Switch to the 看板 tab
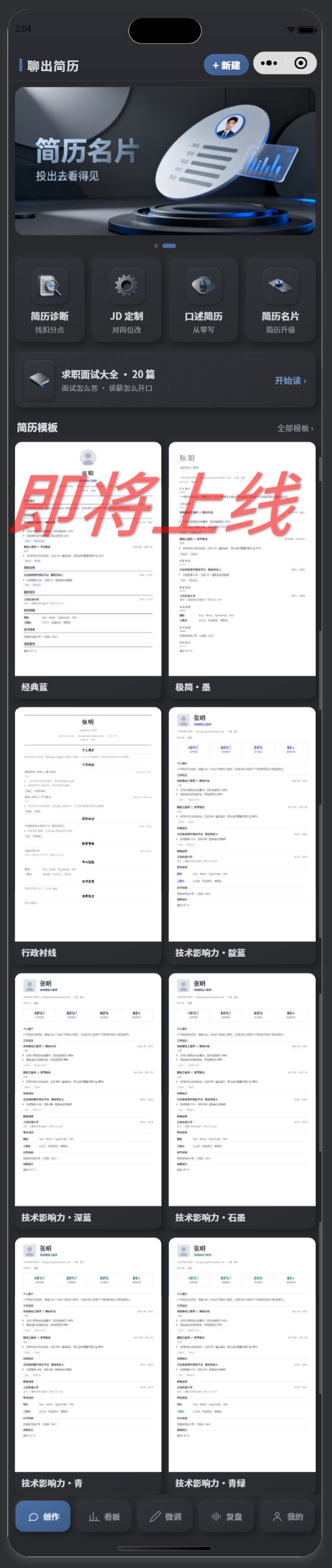 tap(104, 1516)
